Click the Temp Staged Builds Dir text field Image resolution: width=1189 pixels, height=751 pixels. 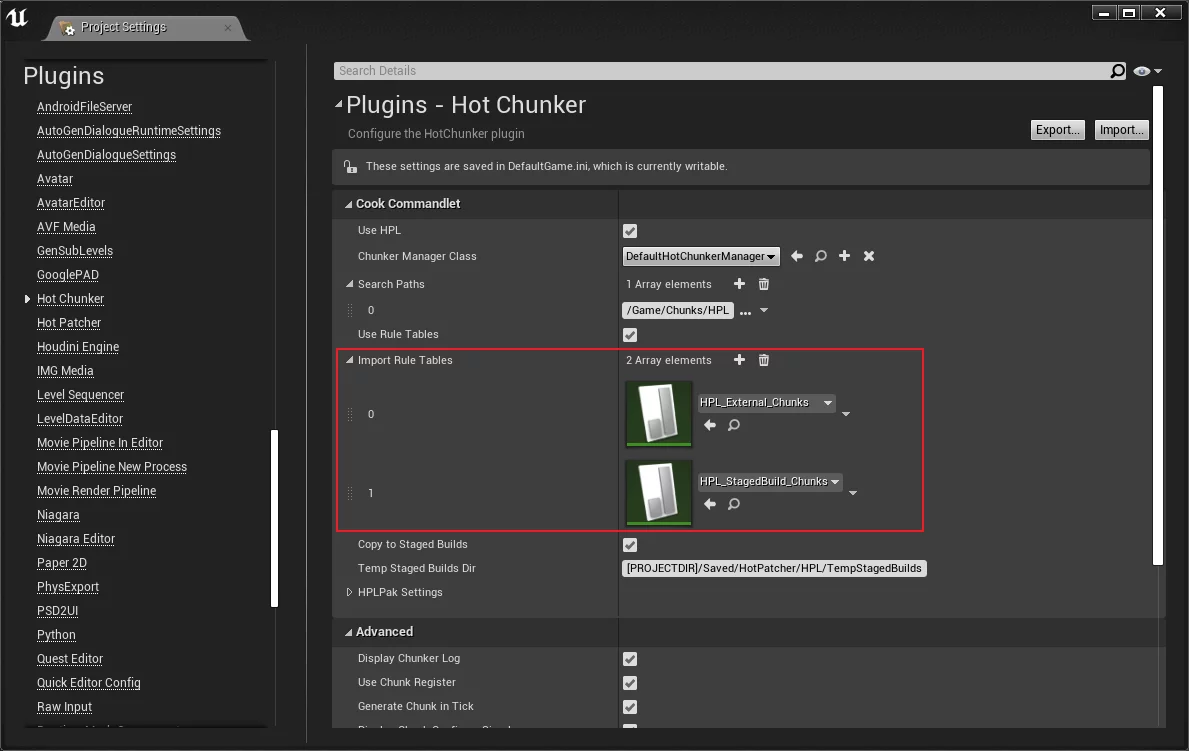click(774, 568)
